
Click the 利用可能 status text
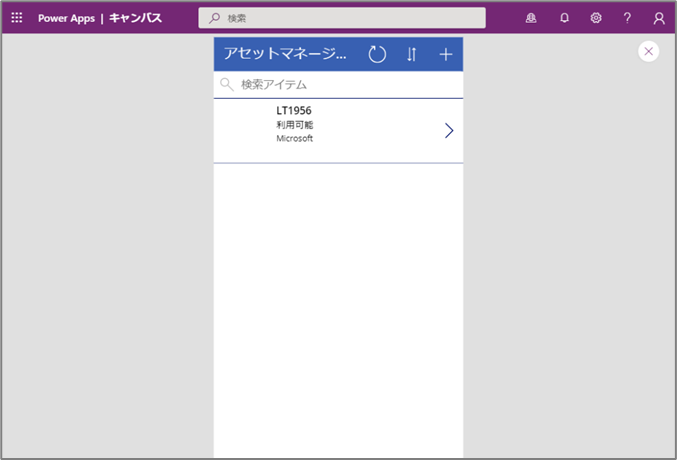(294, 125)
